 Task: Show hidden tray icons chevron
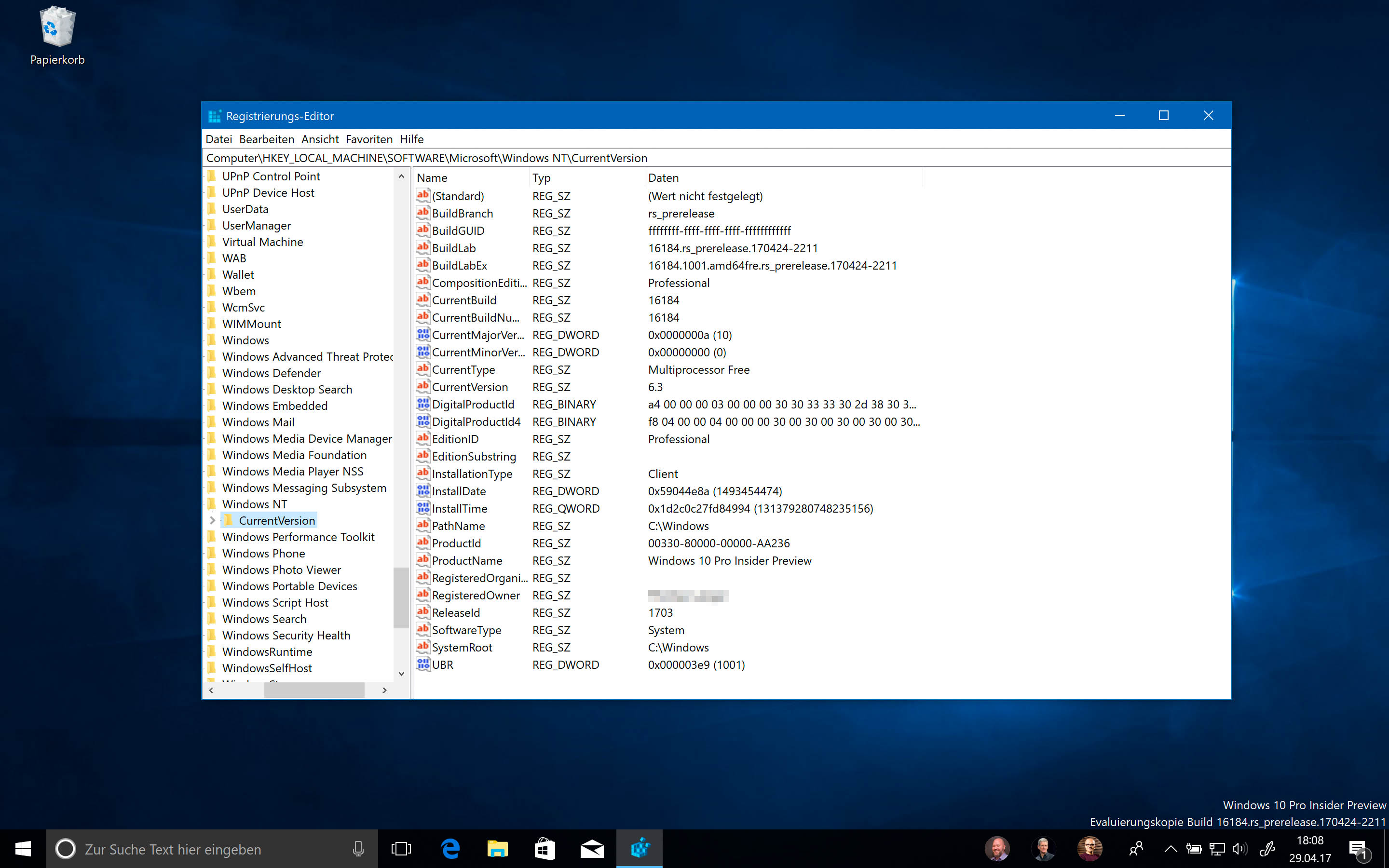[x=1171, y=849]
